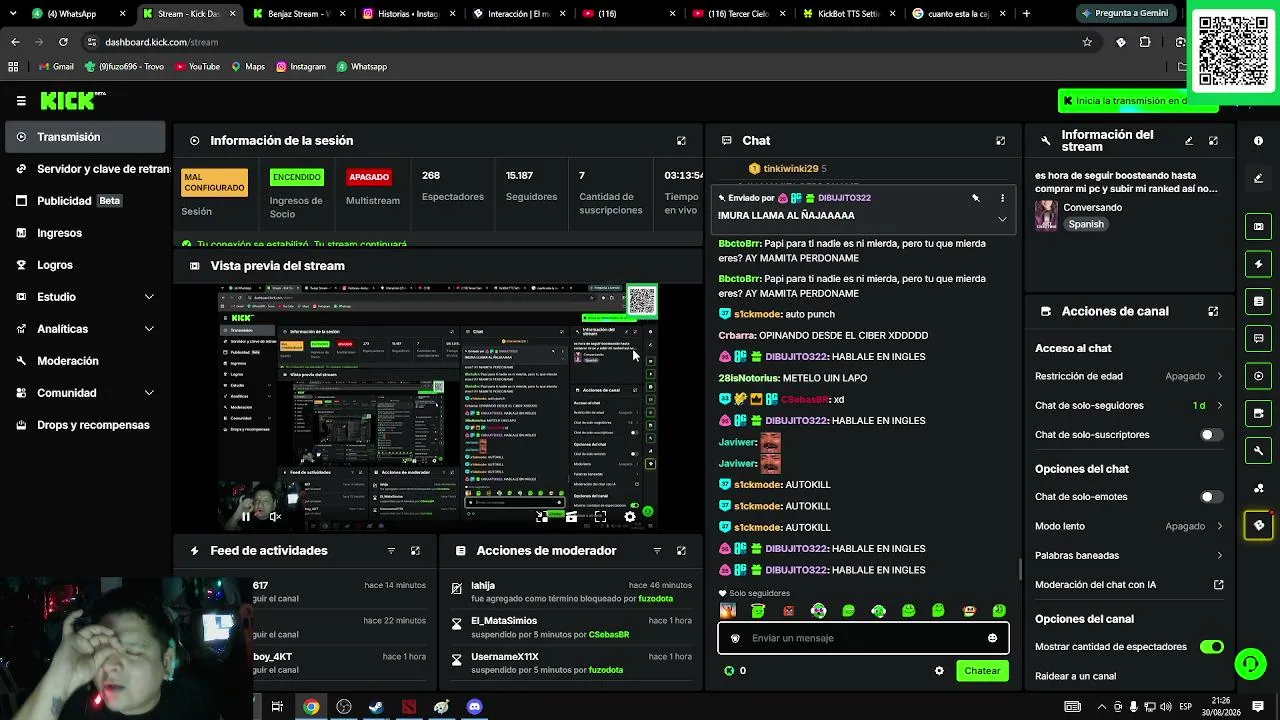The width and height of the screenshot is (1280, 720).
Task: Disable Mostrar cantidad de espectadores switch
Action: (1211, 647)
